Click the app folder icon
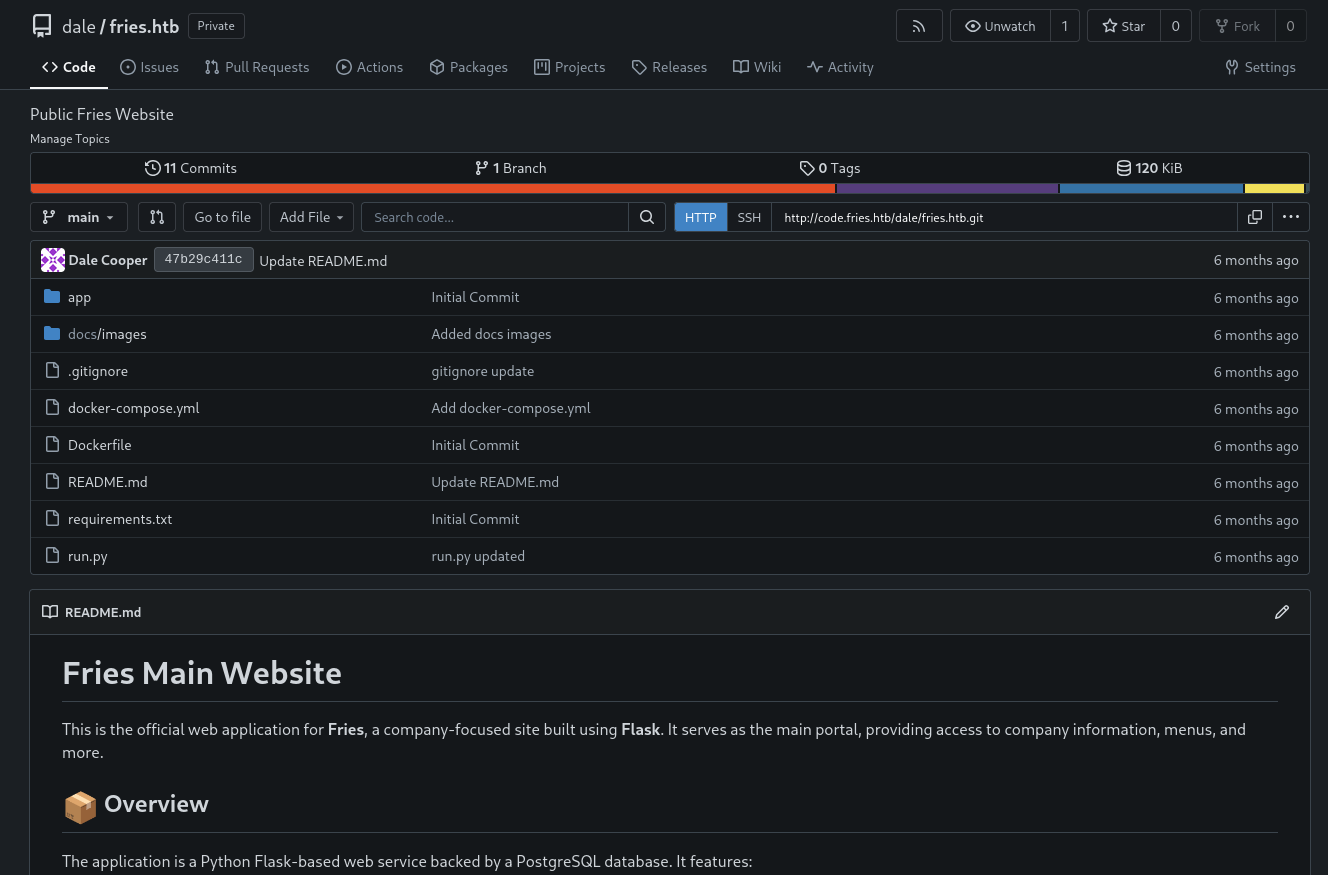The width and height of the screenshot is (1328, 875). [52, 297]
